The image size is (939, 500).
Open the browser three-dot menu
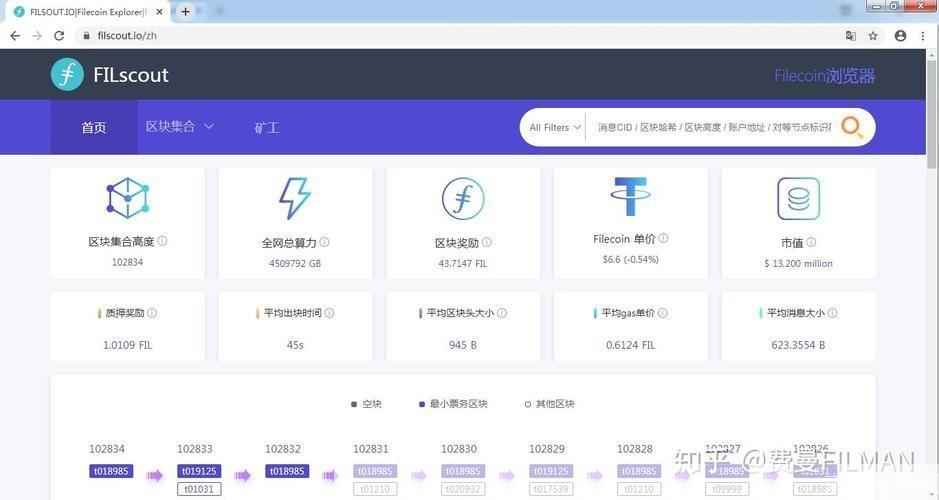pyautogui.click(x=923, y=36)
